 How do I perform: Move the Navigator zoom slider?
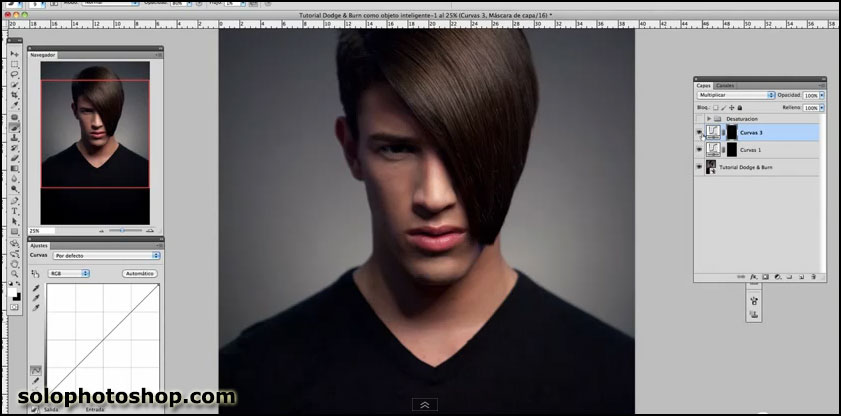point(122,231)
